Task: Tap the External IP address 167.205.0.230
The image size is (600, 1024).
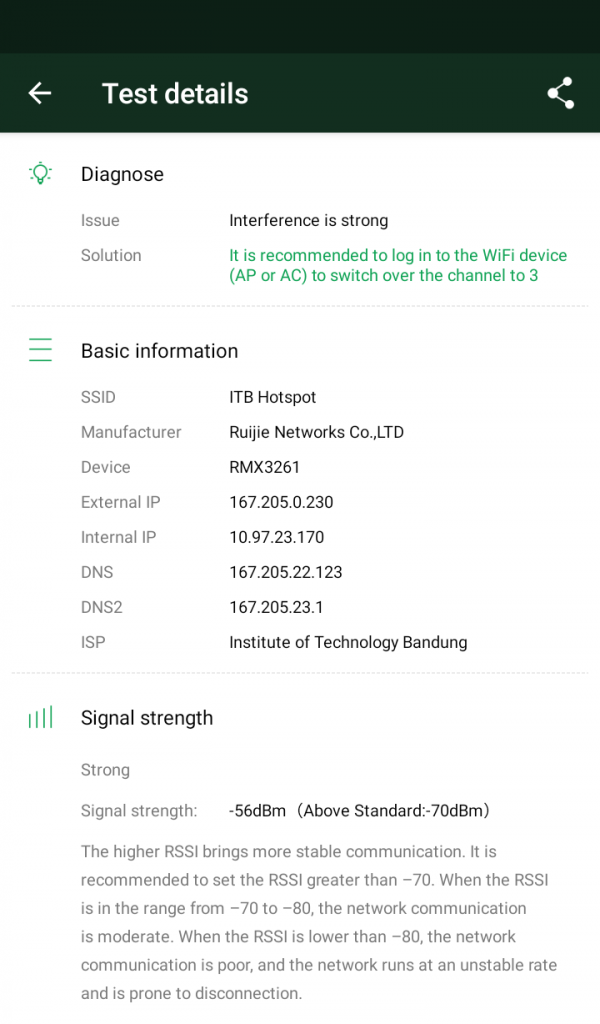Action: click(x=281, y=502)
